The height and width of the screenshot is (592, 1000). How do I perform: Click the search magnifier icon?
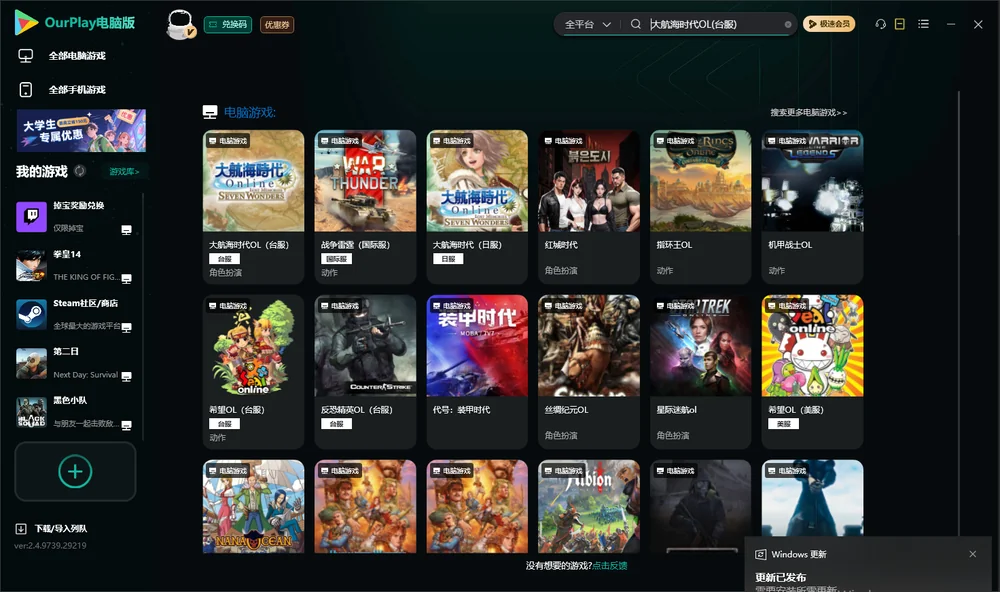tap(635, 24)
